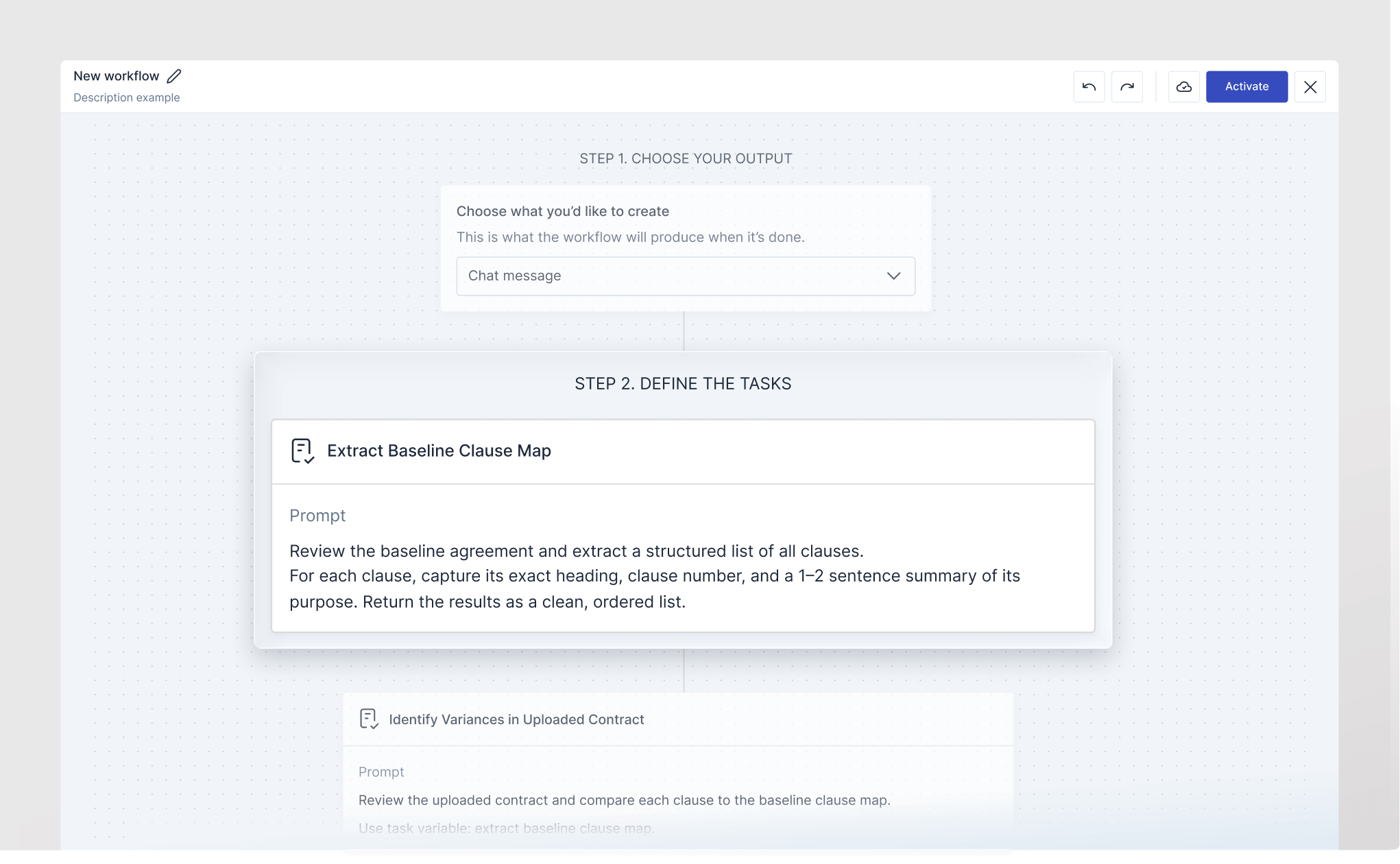1400x864 pixels.
Task: Click the Prompt text of the baseline clause task
Action: point(317,515)
